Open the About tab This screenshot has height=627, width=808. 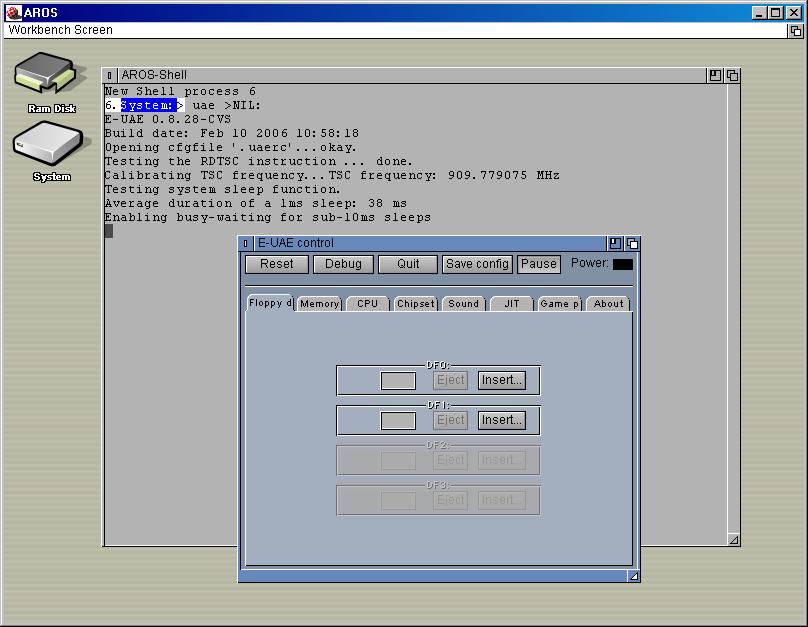[608, 304]
